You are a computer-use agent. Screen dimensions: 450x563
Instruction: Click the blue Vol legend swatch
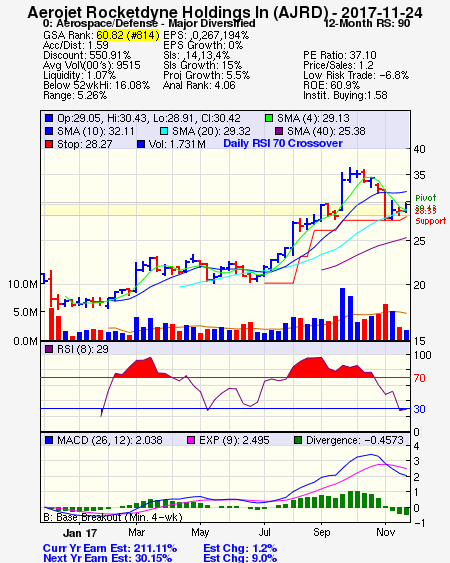pyautogui.click(x=141, y=144)
